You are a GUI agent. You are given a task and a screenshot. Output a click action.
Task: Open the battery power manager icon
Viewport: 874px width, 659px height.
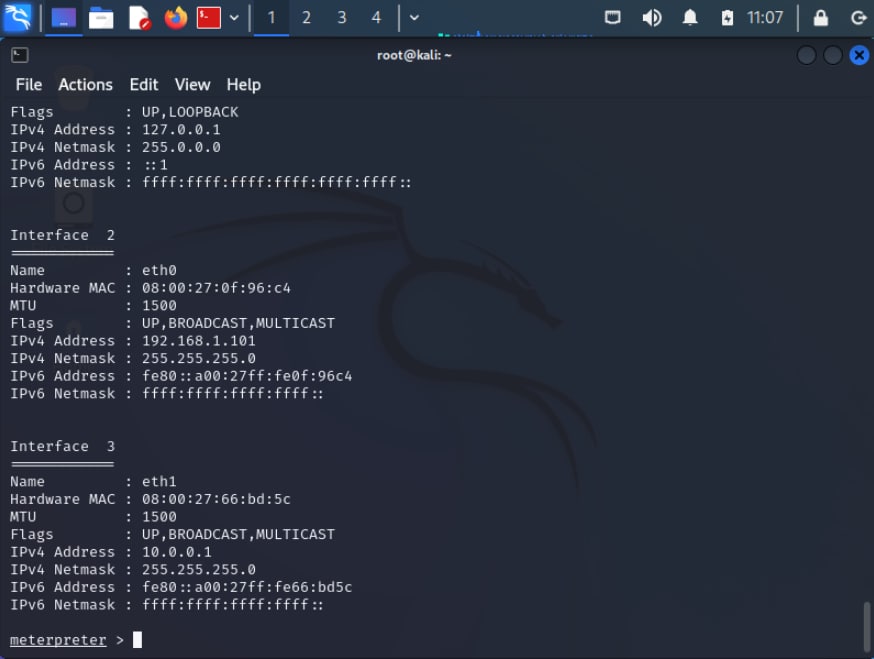click(727, 18)
